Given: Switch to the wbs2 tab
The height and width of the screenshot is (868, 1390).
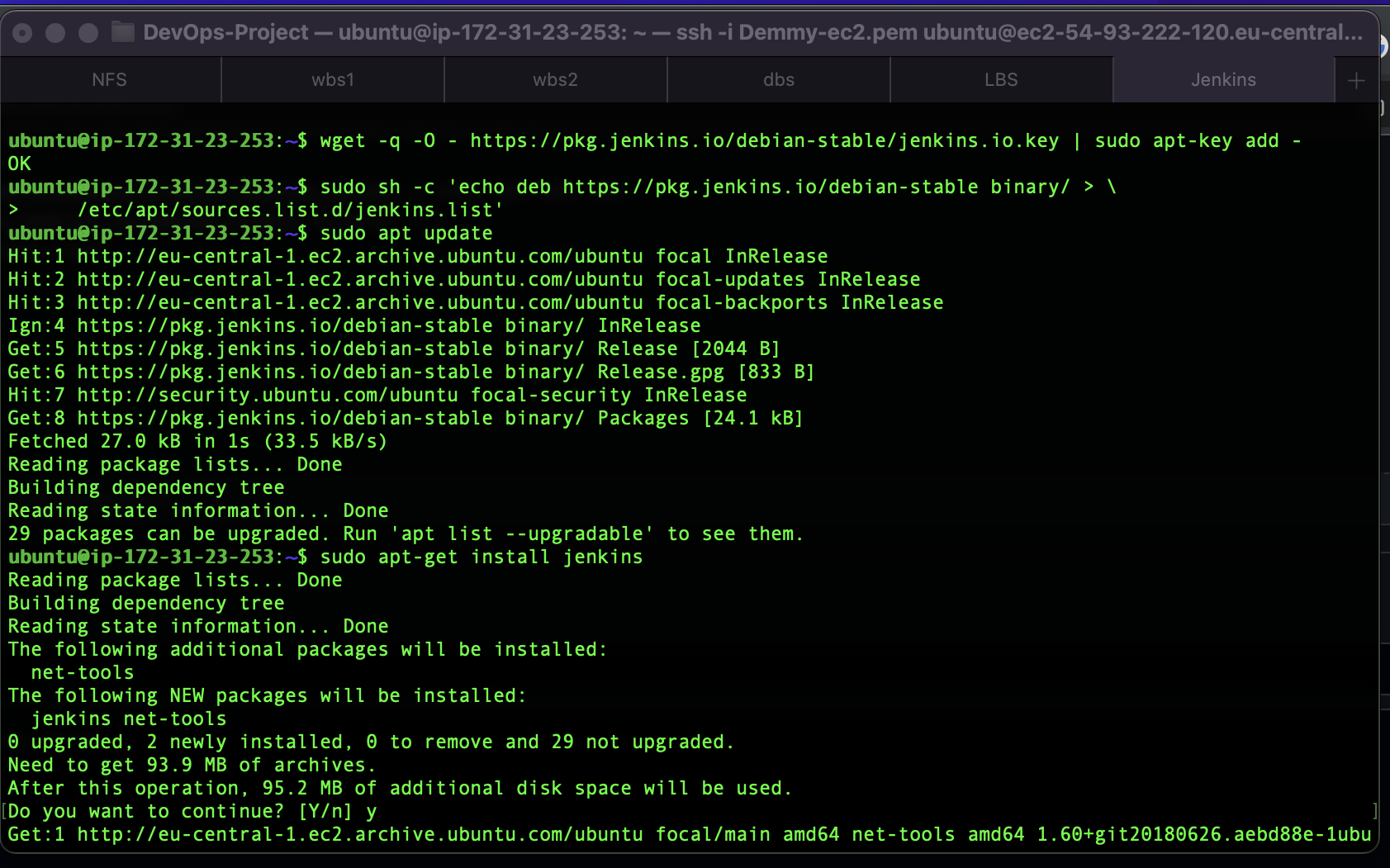Looking at the screenshot, I should click(555, 79).
